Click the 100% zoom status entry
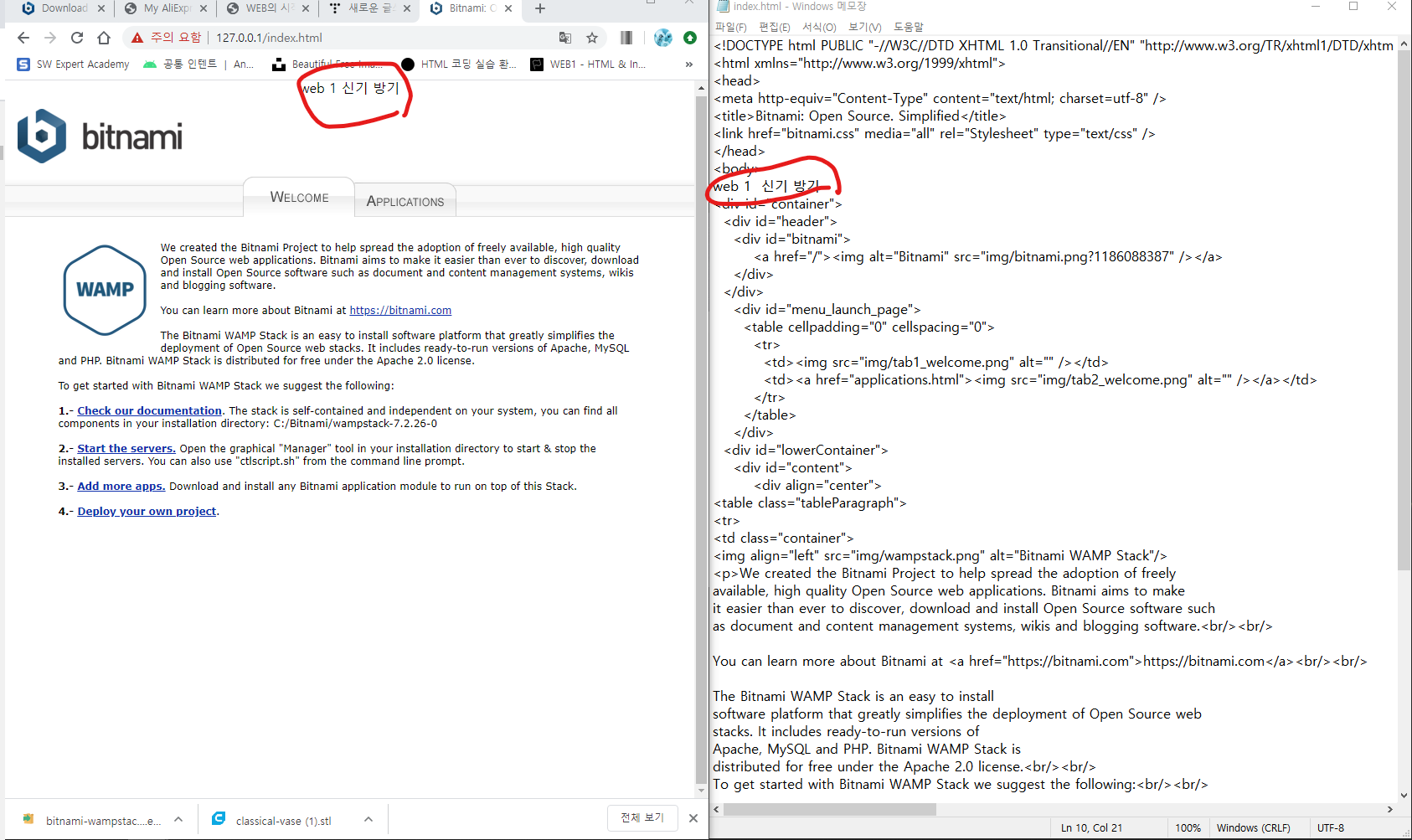Viewport: 1412px width, 840px height. [x=1188, y=827]
